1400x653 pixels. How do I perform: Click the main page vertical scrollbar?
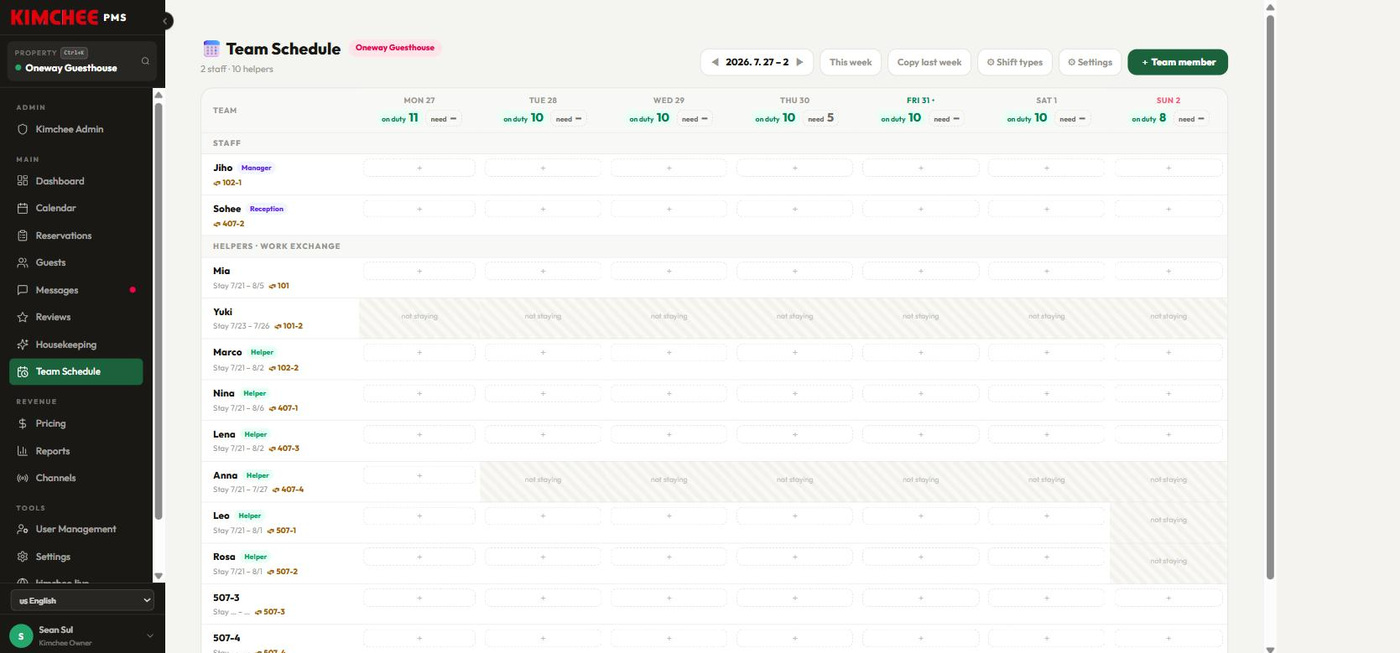pos(1270,297)
